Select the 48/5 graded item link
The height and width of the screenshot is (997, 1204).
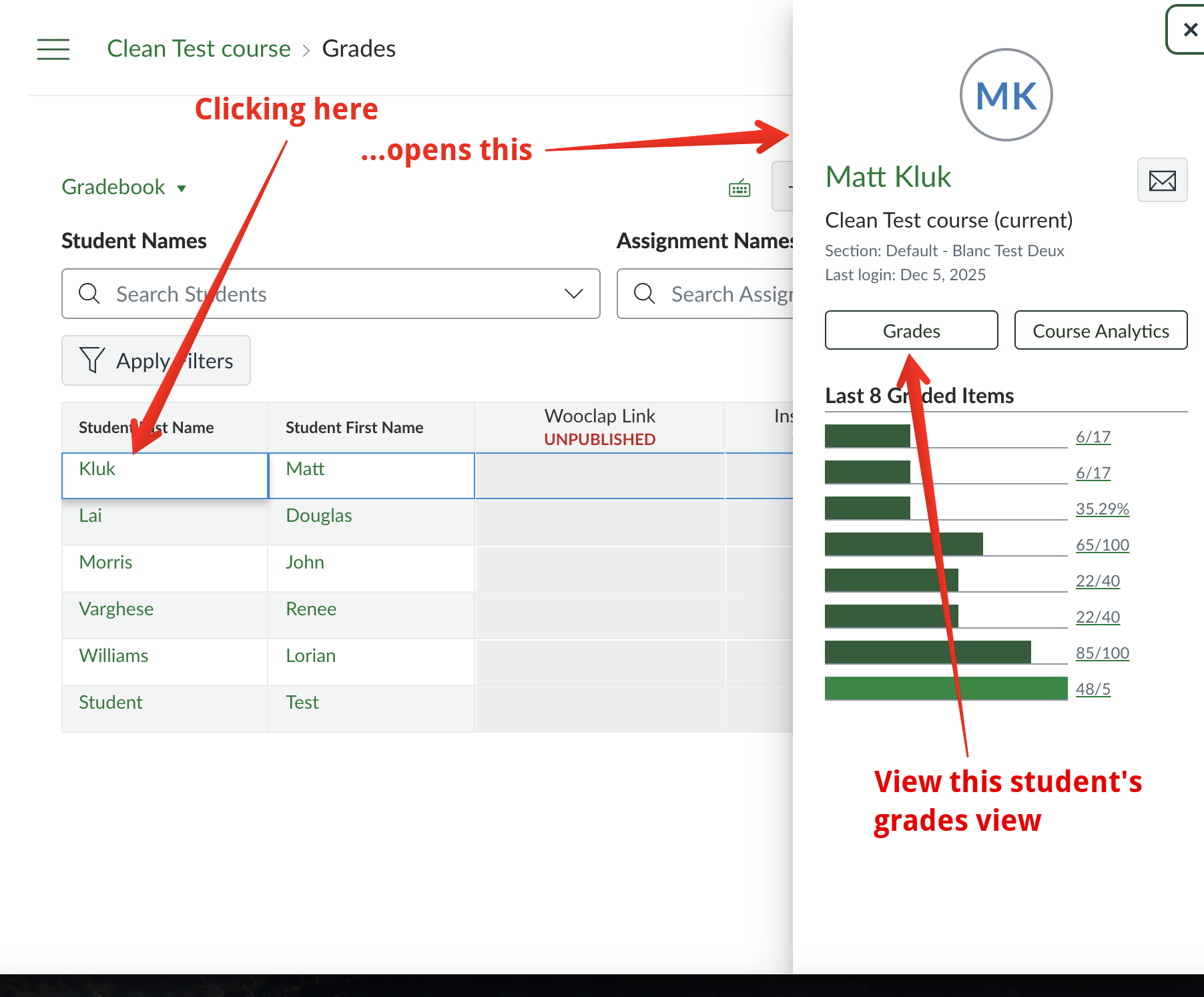pos(1093,689)
